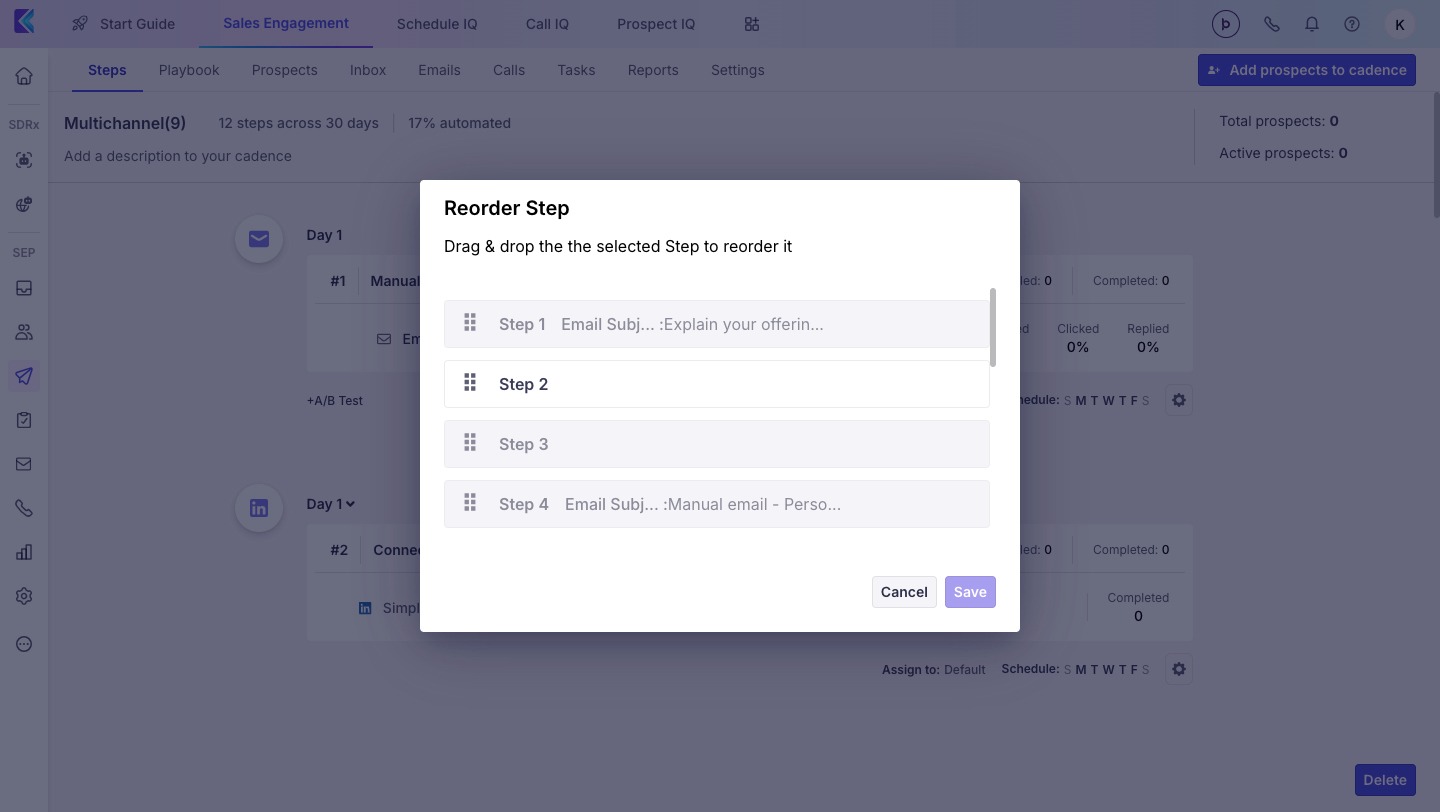
Task: Expand the Day 1 dropdown for step #2
Action: [351, 504]
